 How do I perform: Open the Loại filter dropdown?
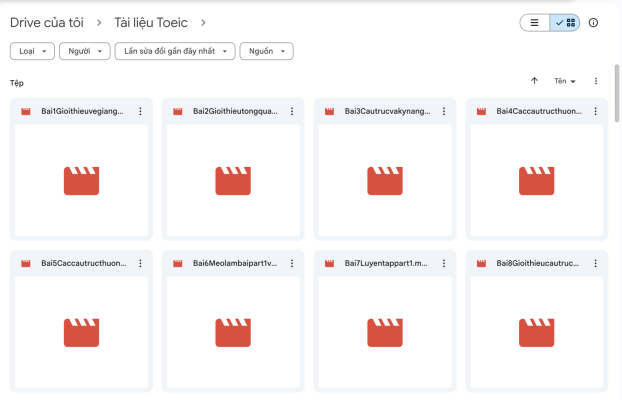pyautogui.click(x=32, y=51)
